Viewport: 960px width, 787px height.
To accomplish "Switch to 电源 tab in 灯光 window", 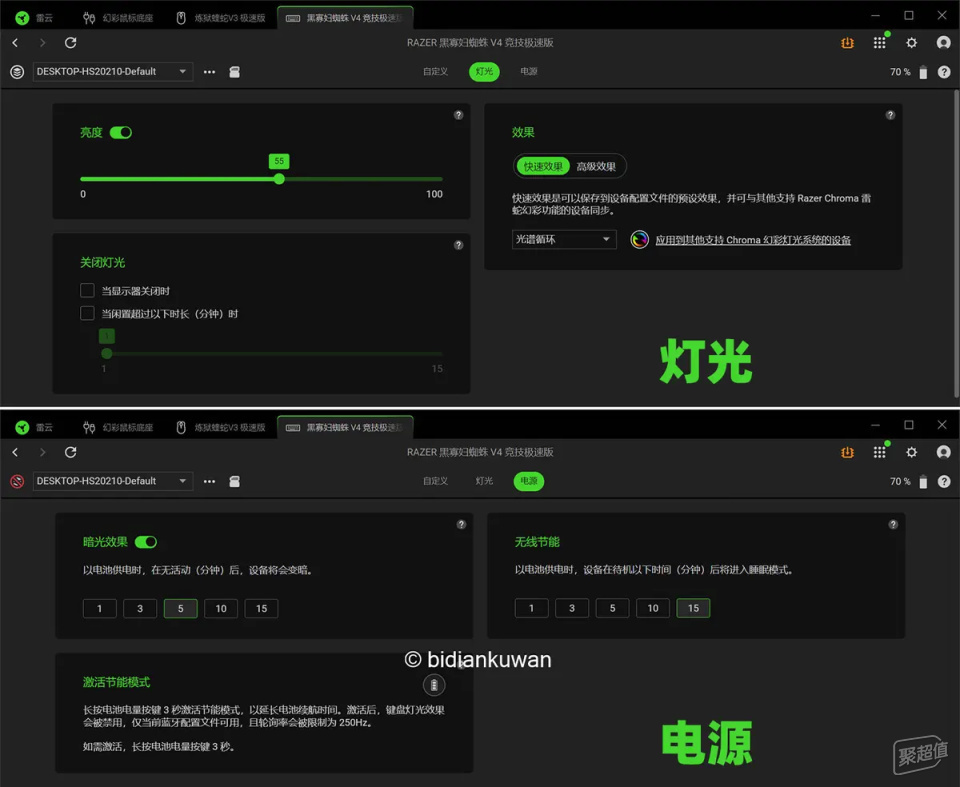I will pyautogui.click(x=529, y=72).
